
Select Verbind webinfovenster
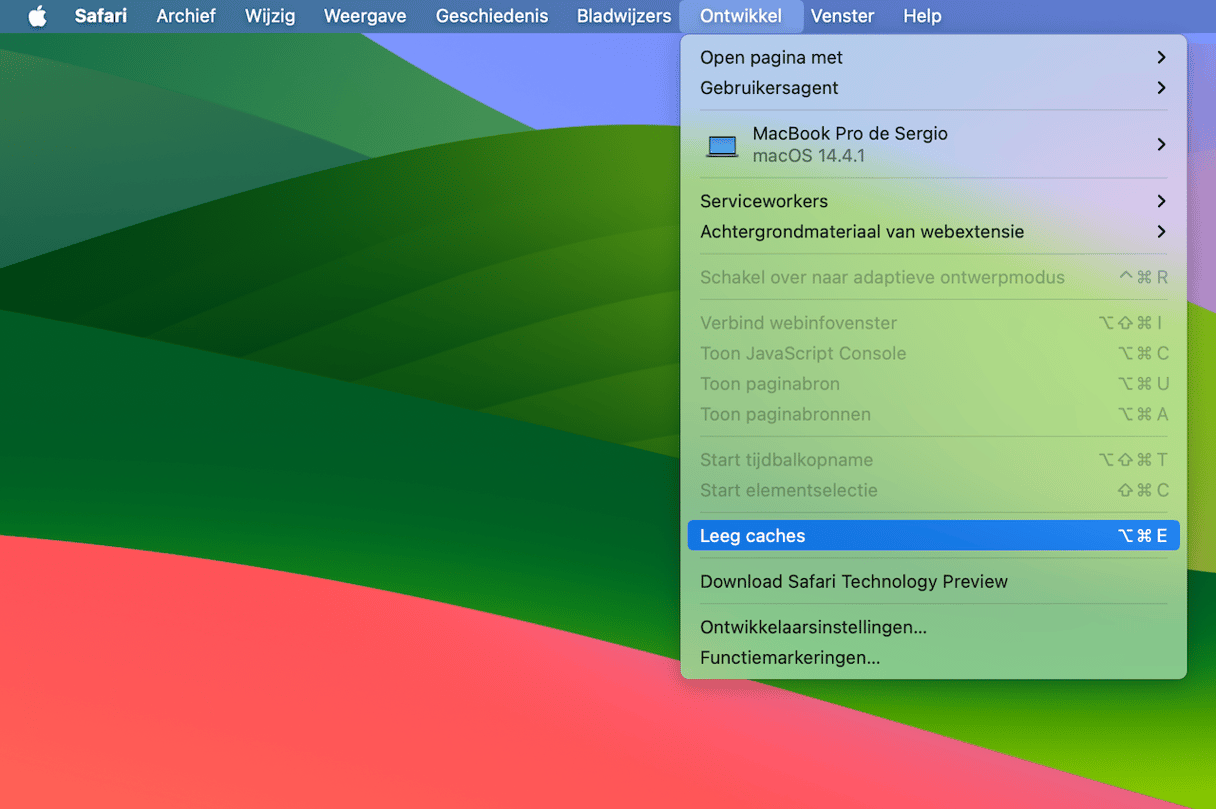[933, 323]
